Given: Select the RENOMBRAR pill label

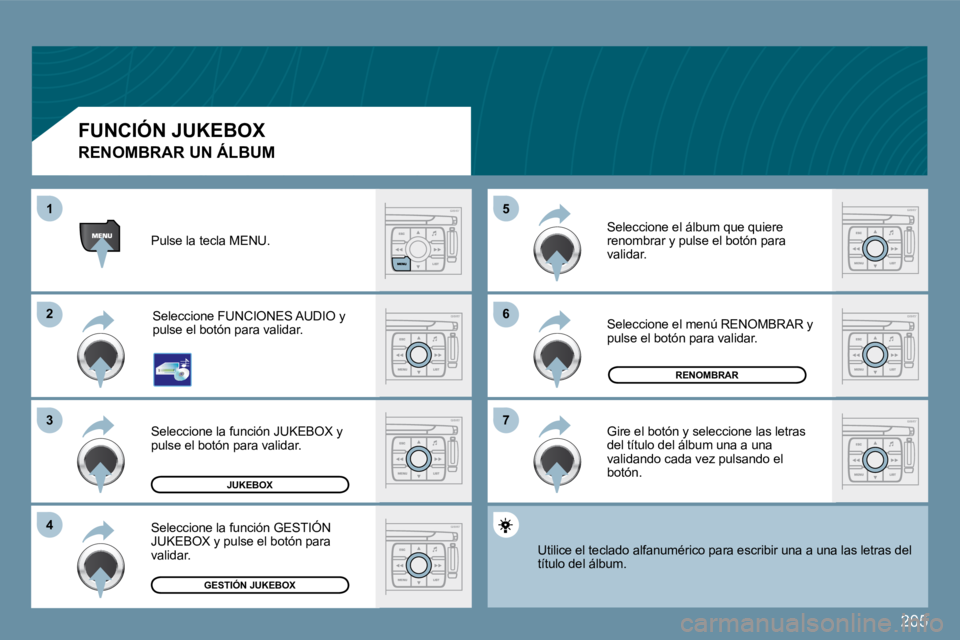Looking at the screenshot, I should 707,375.
